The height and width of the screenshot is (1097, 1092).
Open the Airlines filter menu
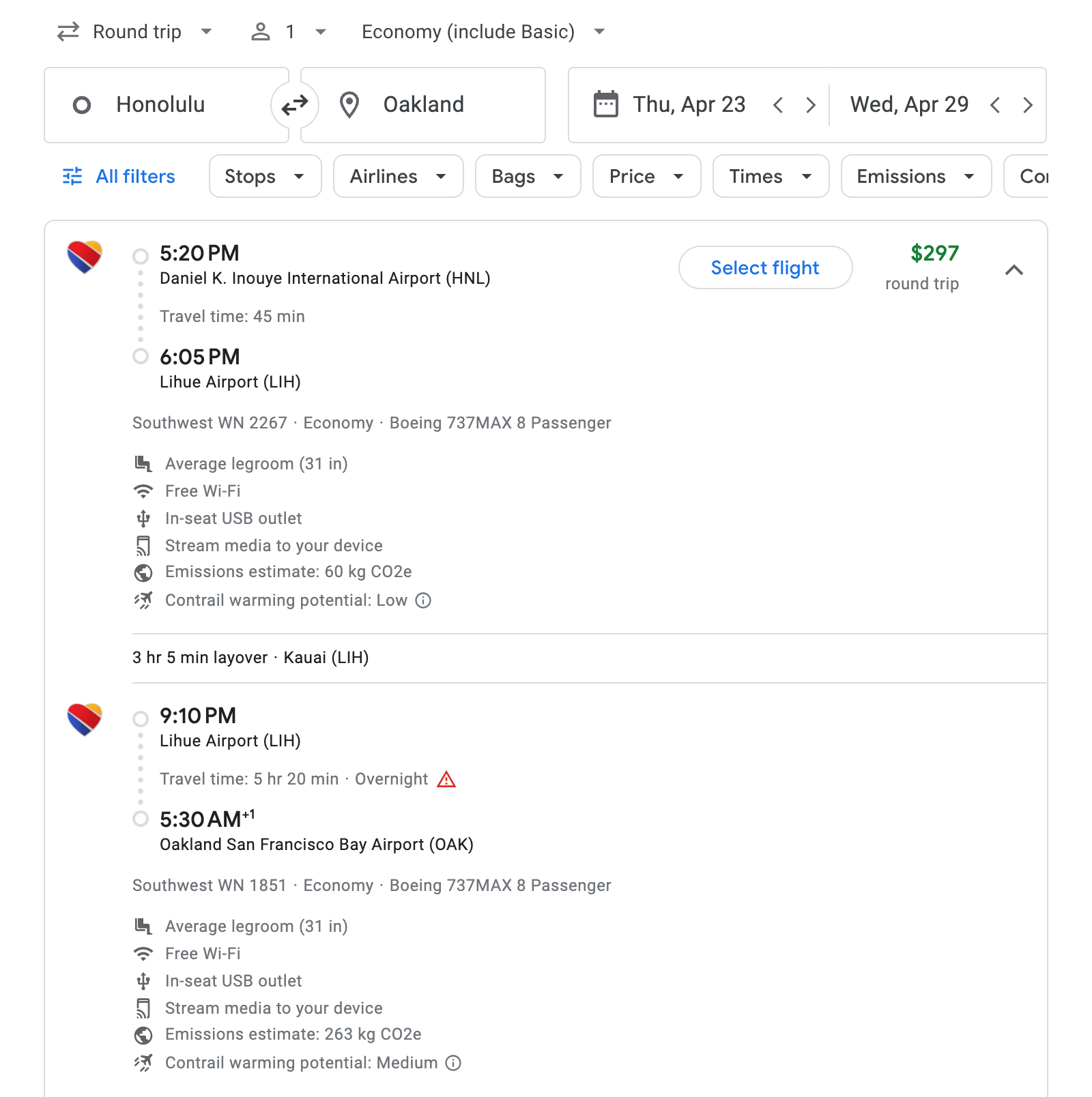click(398, 176)
